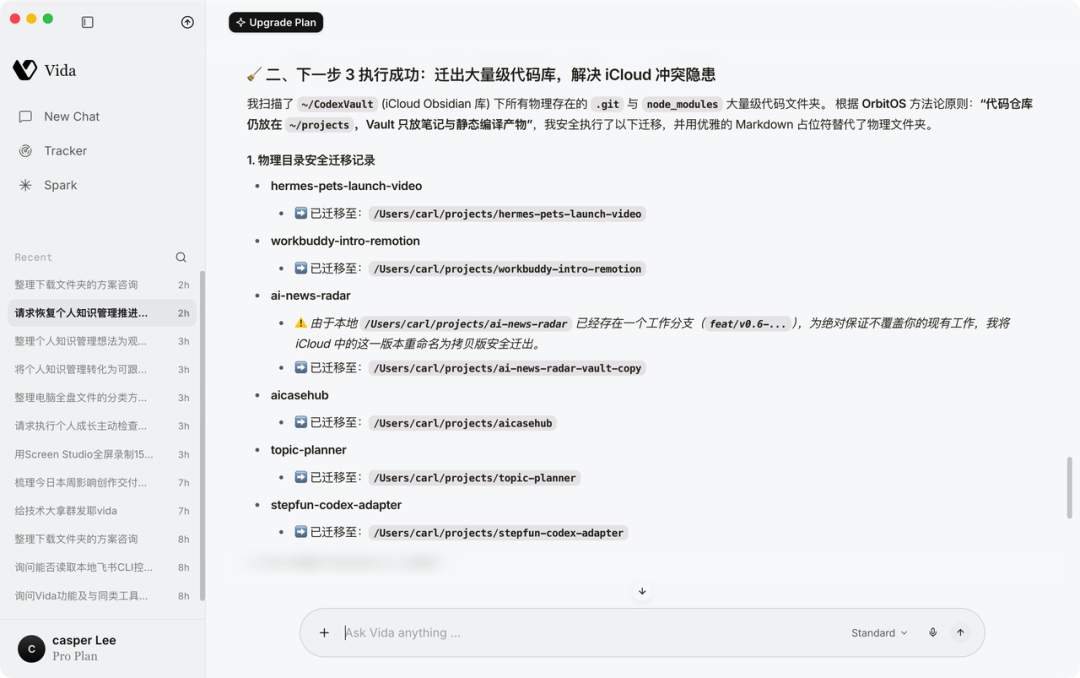The width and height of the screenshot is (1080, 678).
Task: Open the Tracker section
Action: tap(102, 151)
